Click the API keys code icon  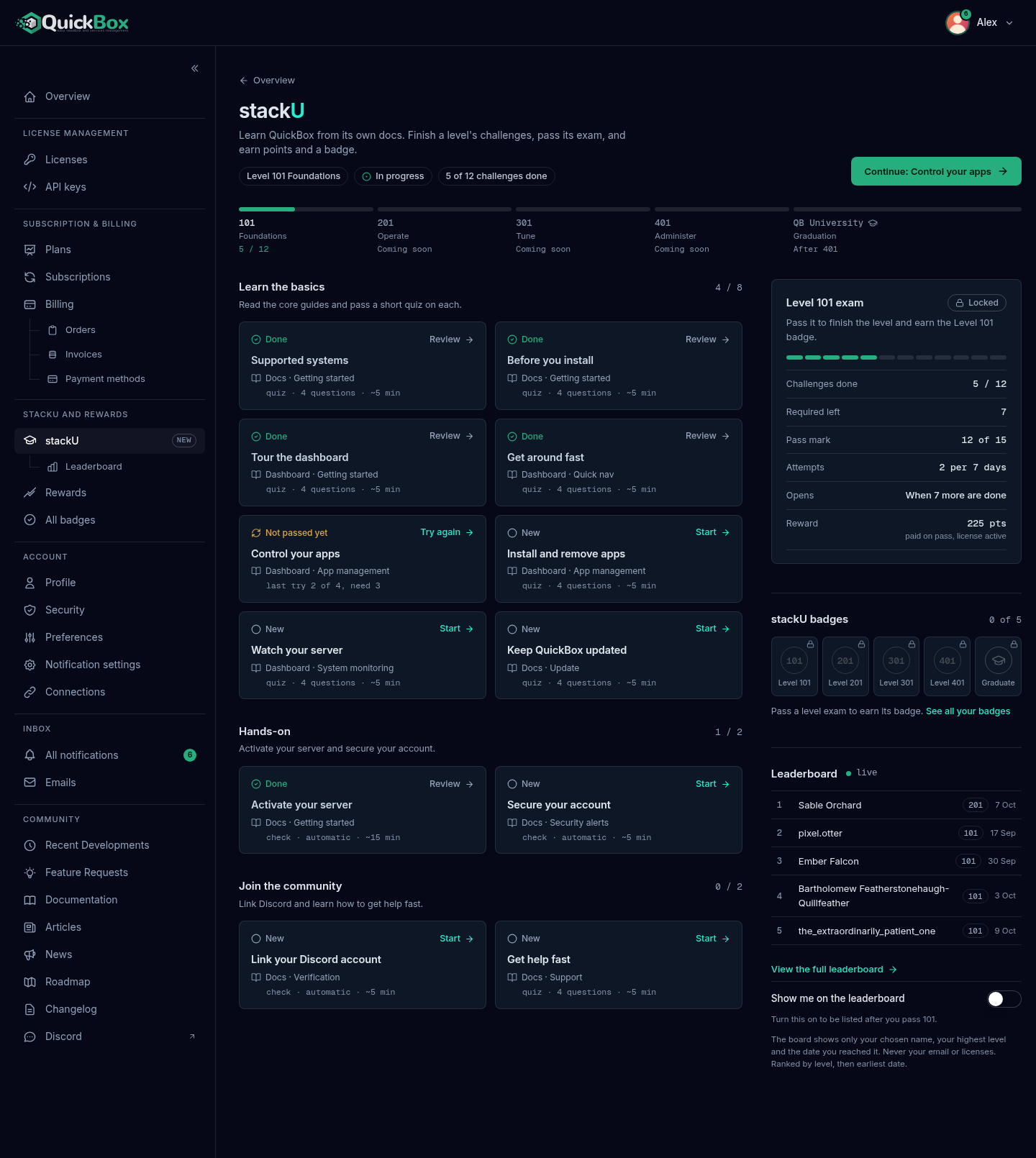point(30,187)
